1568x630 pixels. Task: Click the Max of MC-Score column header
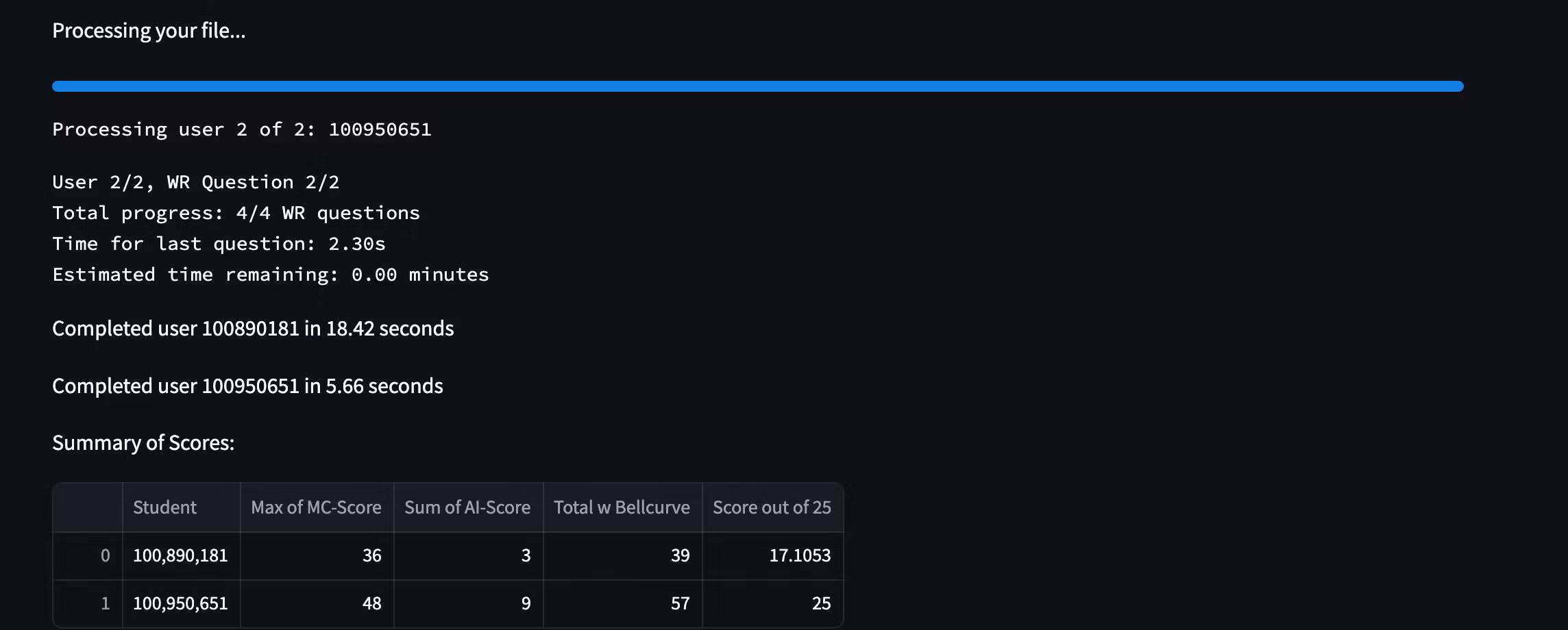(x=316, y=507)
